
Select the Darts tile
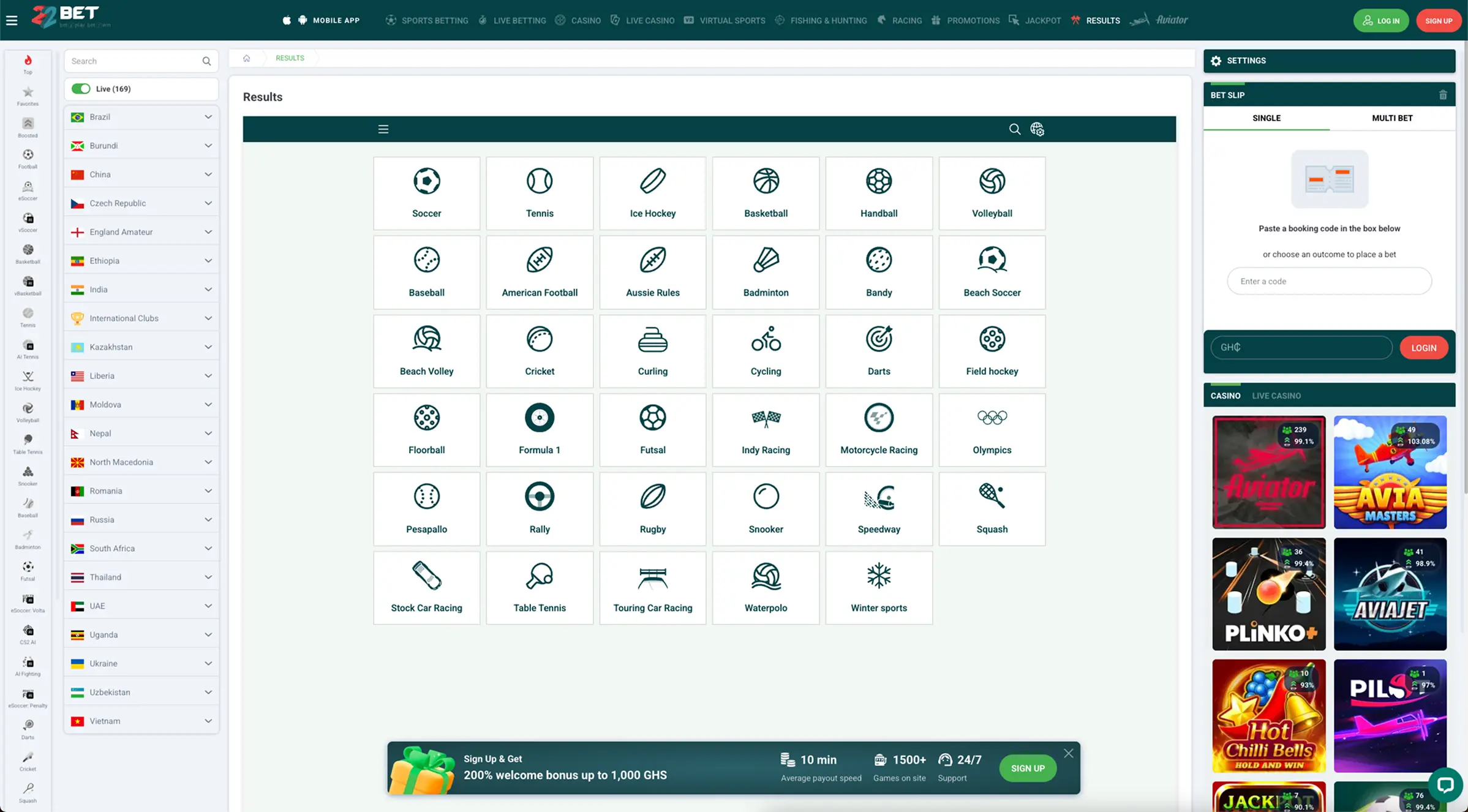pyautogui.click(x=879, y=351)
